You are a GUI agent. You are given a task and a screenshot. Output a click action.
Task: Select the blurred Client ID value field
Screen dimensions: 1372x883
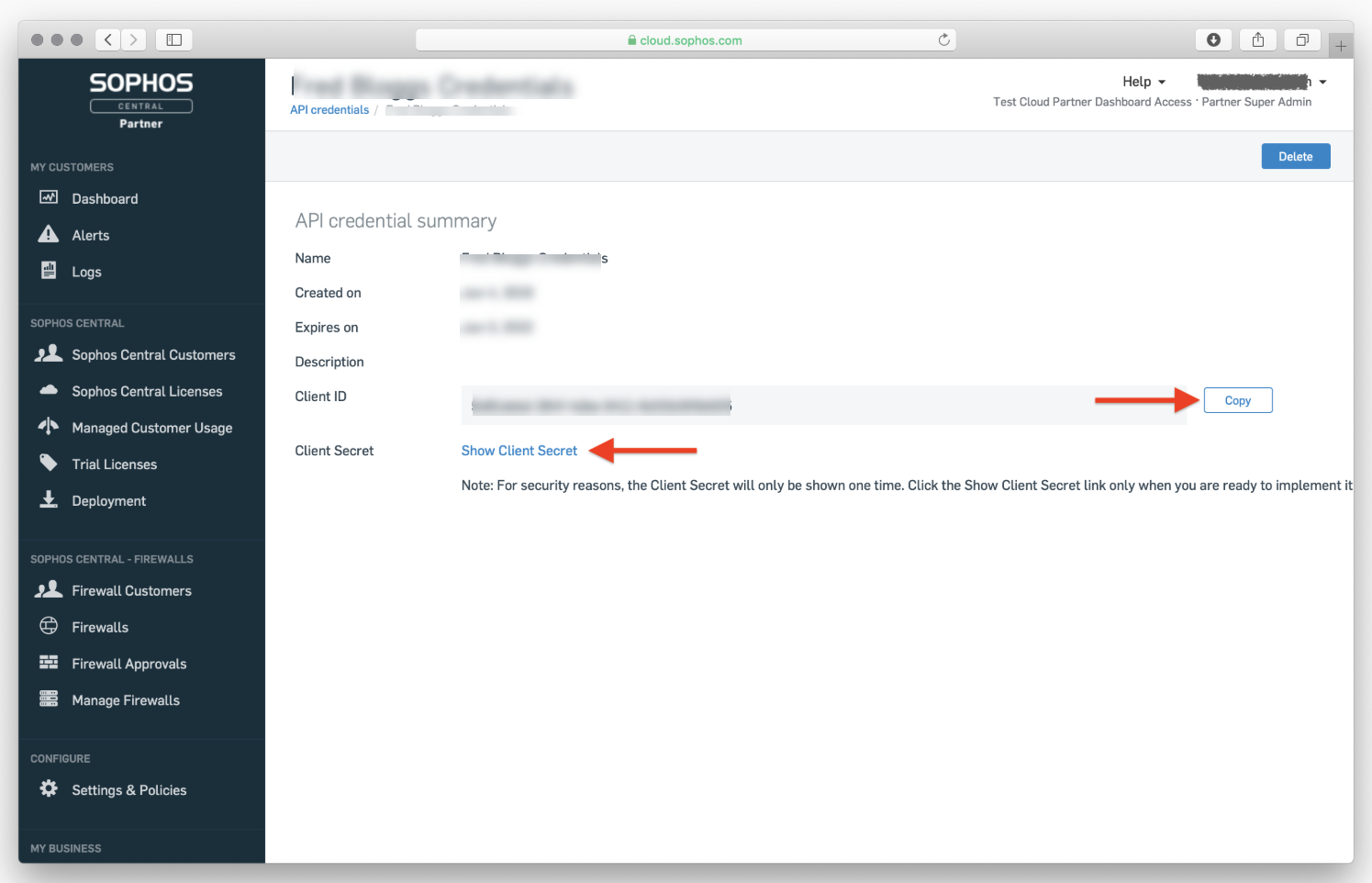click(823, 406)
